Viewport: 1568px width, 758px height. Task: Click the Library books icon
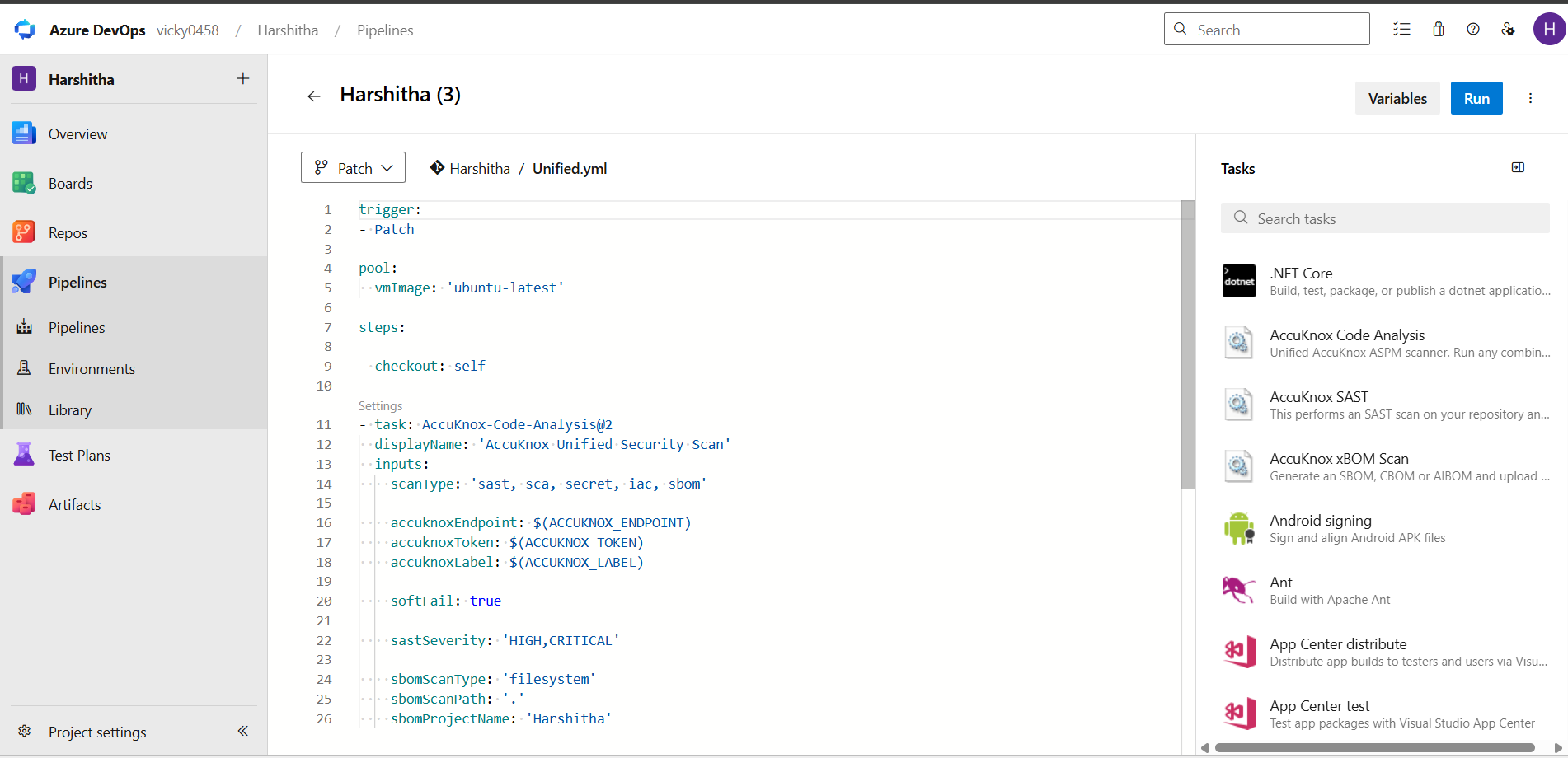[25, 409]
